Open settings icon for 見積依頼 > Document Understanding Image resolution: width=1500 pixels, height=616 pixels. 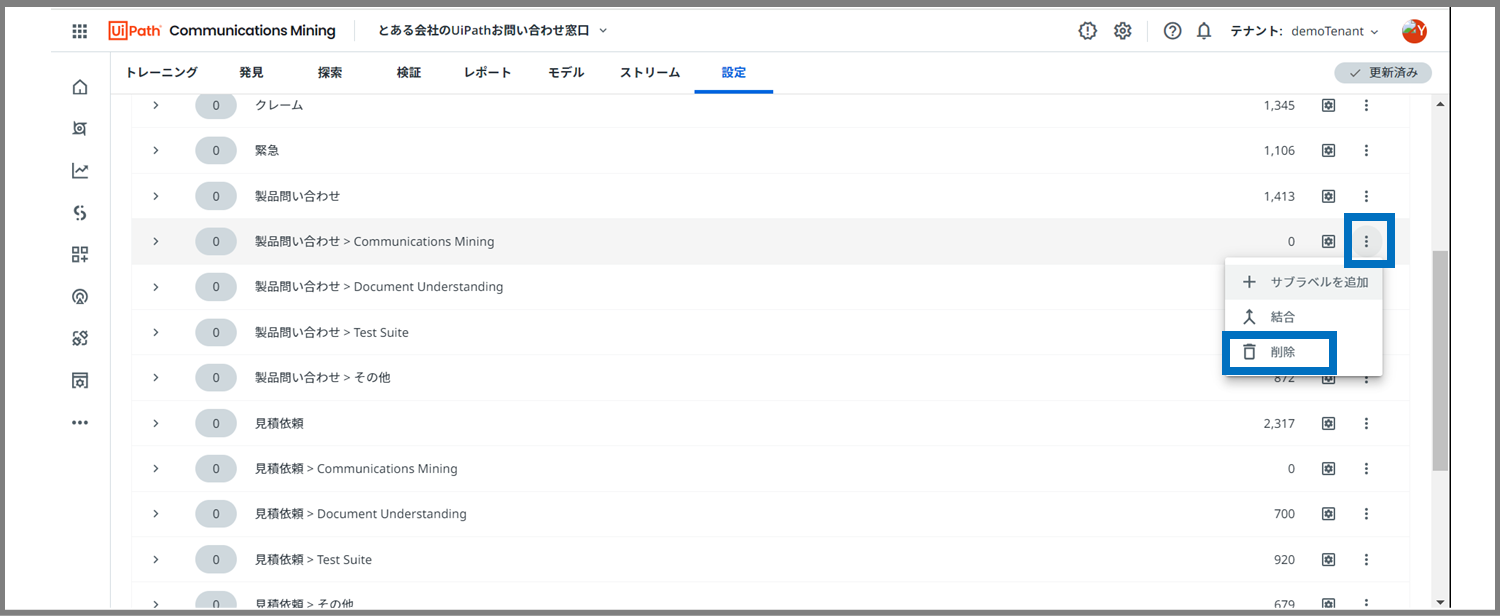tap(1328, 514)
